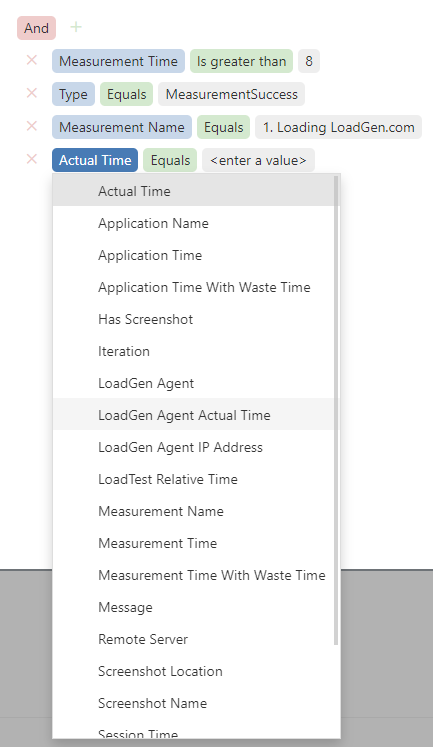433x747 pixels.
Task: Change the Type field selector
Action: point(73,94)
